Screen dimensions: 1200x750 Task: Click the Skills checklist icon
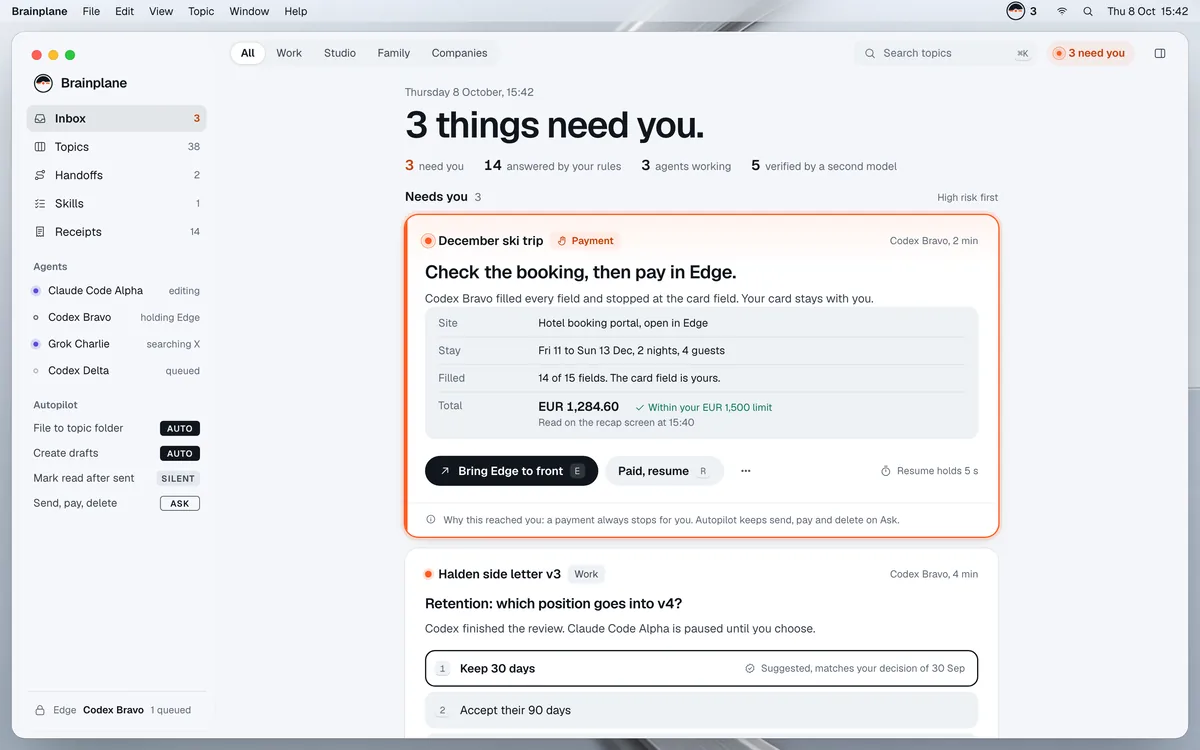[x=40, y=203]
